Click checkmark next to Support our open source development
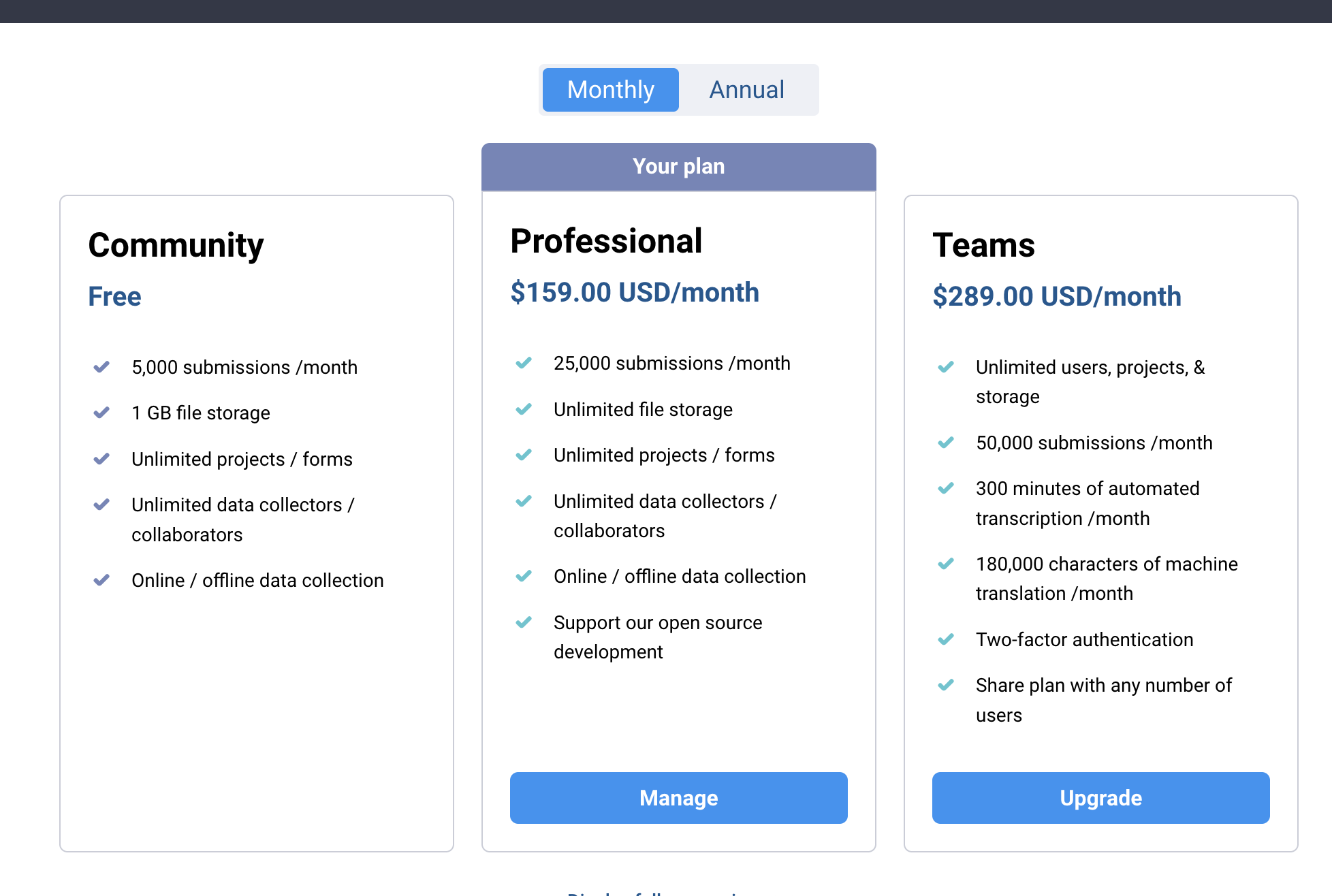Screen dimensions: 1332x896 tap(524, 622)
